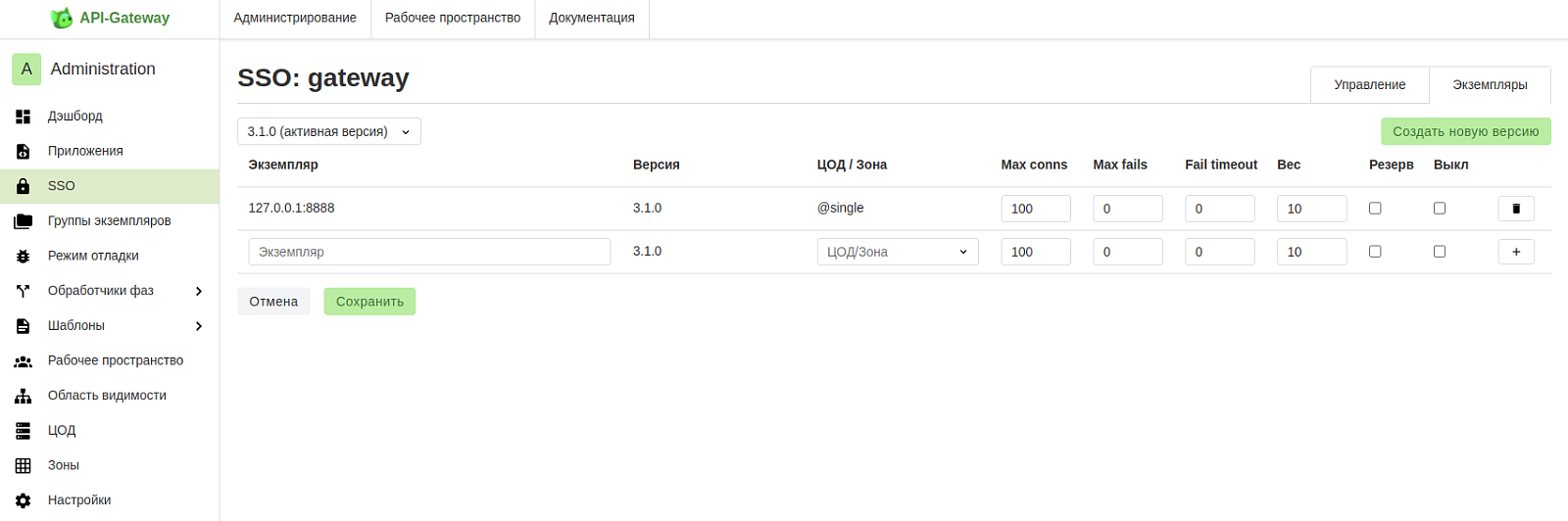The image size is (1568, 521).
Task: Open the top-bar Рабочее пространство menu
Action: 453,19
